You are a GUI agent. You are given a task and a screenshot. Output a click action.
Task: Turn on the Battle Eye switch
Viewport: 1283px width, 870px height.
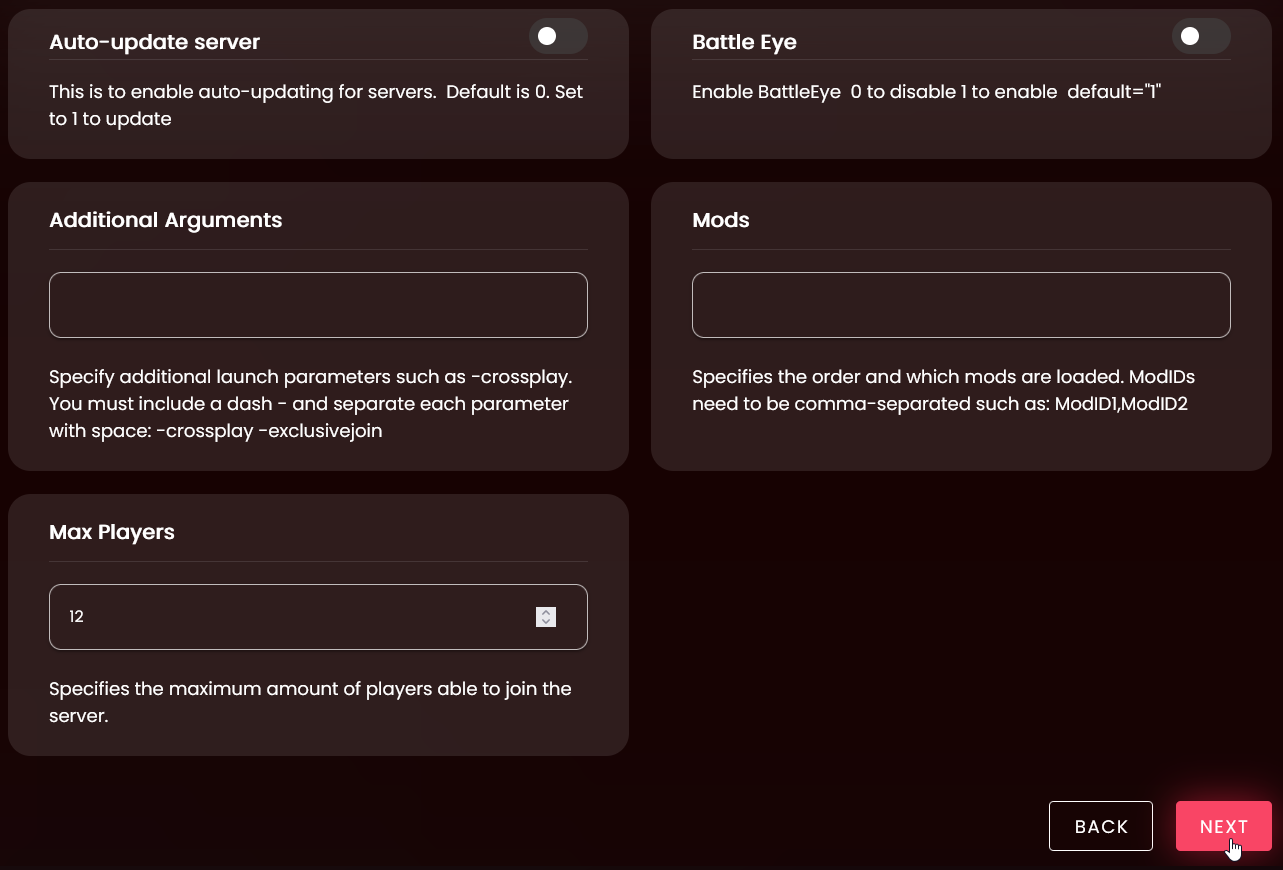click(x=1200, y=37)
